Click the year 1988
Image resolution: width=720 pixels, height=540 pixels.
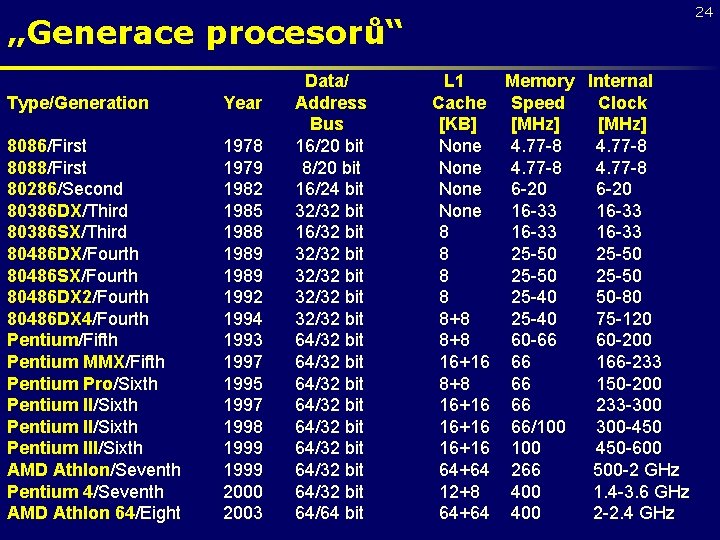tap(243, 232)
